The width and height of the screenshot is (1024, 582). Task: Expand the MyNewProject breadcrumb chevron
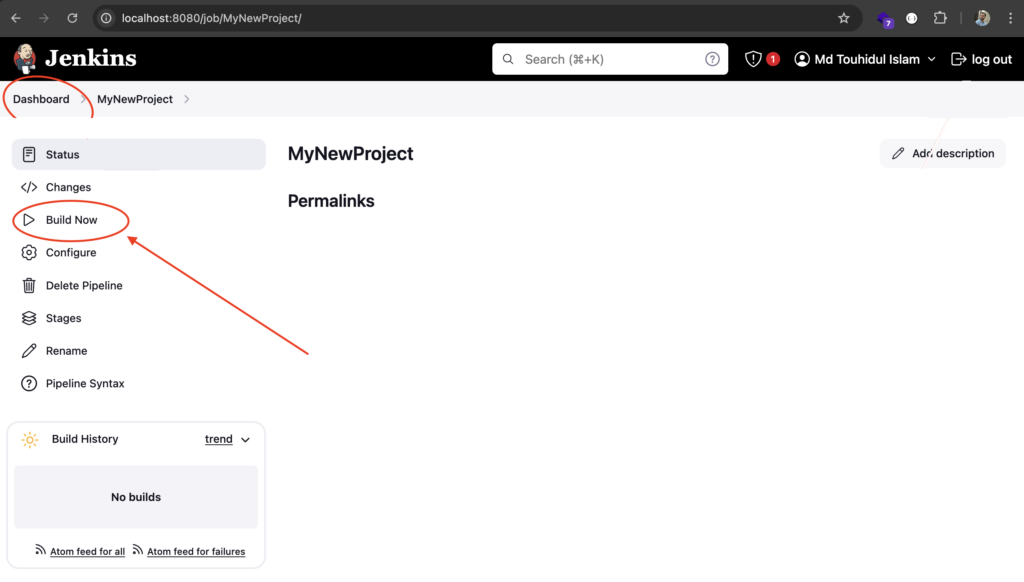[187, 99]
